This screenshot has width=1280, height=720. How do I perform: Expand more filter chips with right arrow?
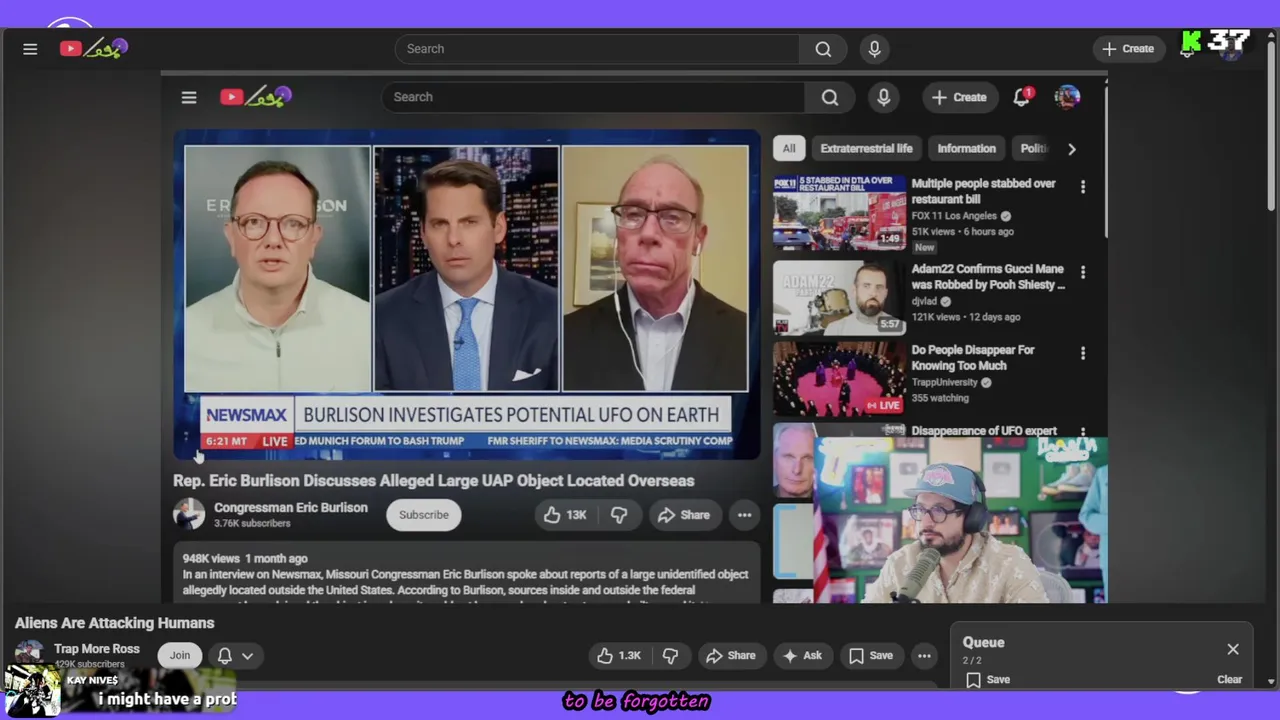pos(1071,149)
